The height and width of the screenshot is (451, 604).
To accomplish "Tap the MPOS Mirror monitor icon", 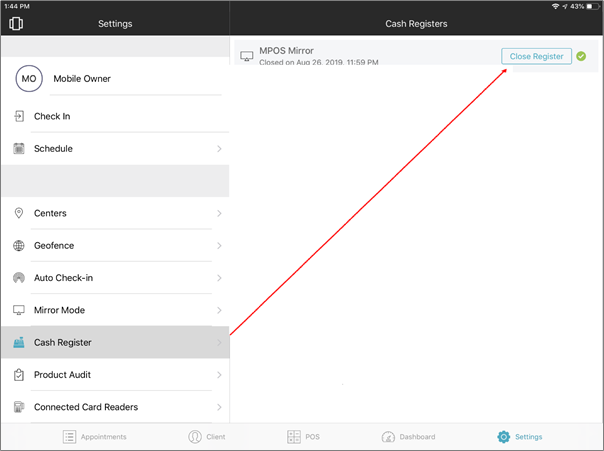I will 247,56.
